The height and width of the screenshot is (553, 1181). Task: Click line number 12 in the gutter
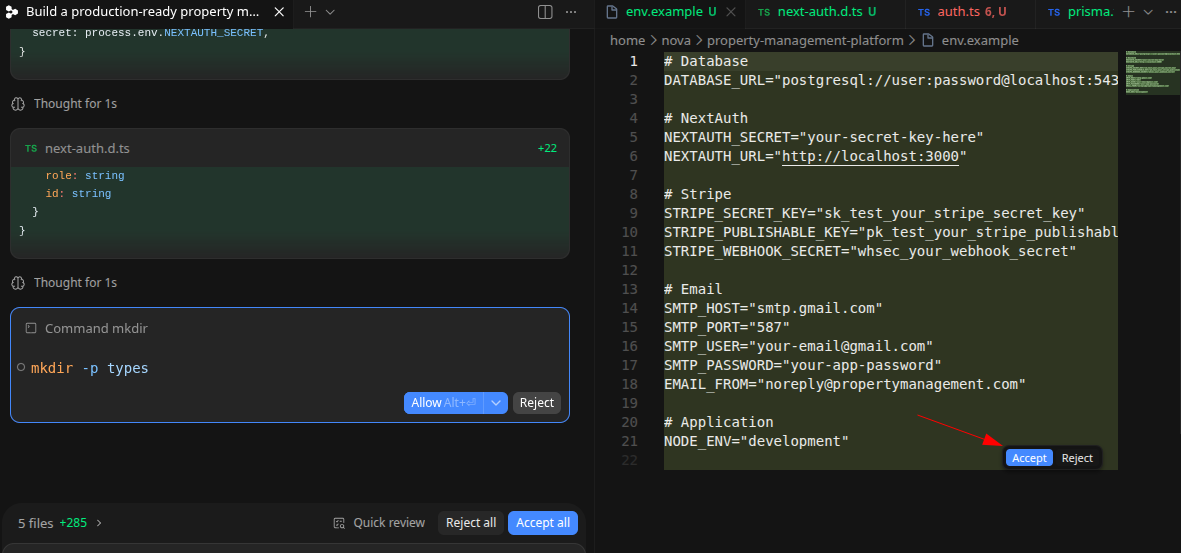[630, 270]
